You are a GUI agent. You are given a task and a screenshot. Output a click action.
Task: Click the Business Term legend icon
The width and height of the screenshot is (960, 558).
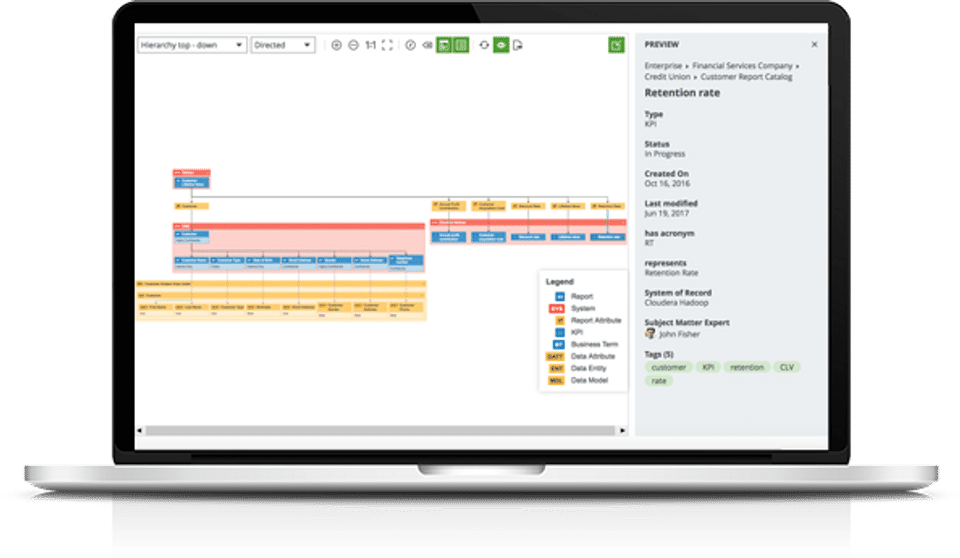click(558, 345)
